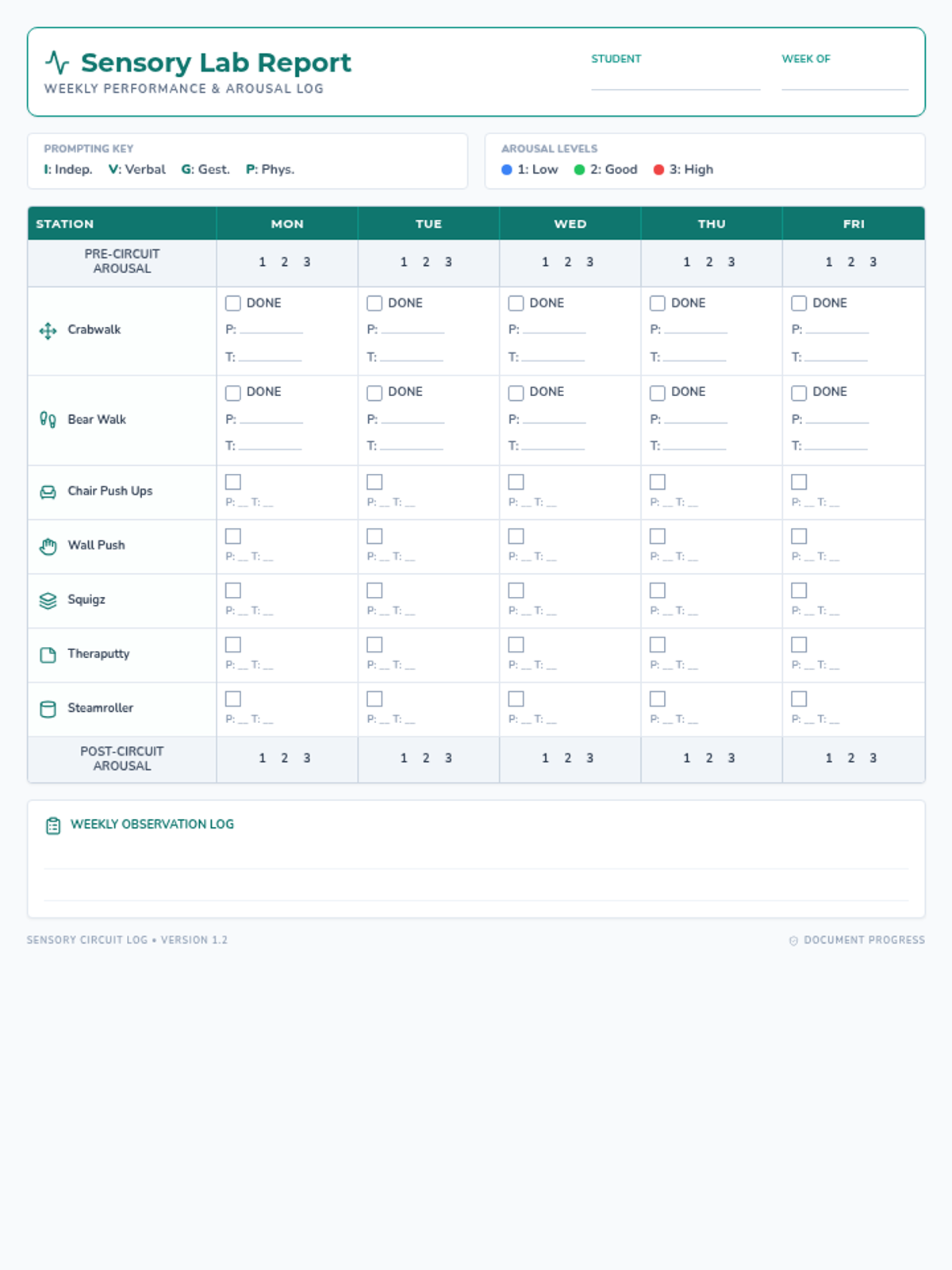Click the Chair Push Ups sofa icon
Viewport: 952px width, 1270px height.
(x=48, y=492)
